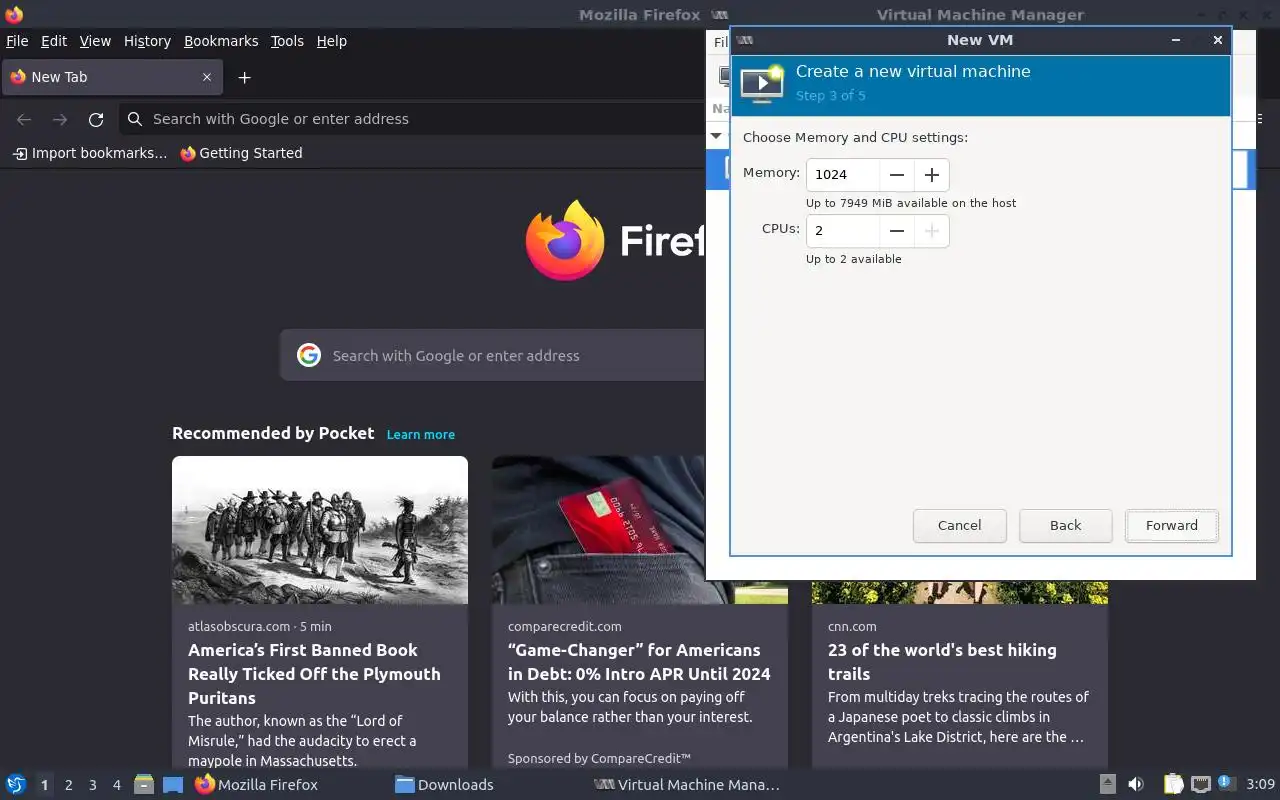Minimize the New VM dialog

[1176, 40]
